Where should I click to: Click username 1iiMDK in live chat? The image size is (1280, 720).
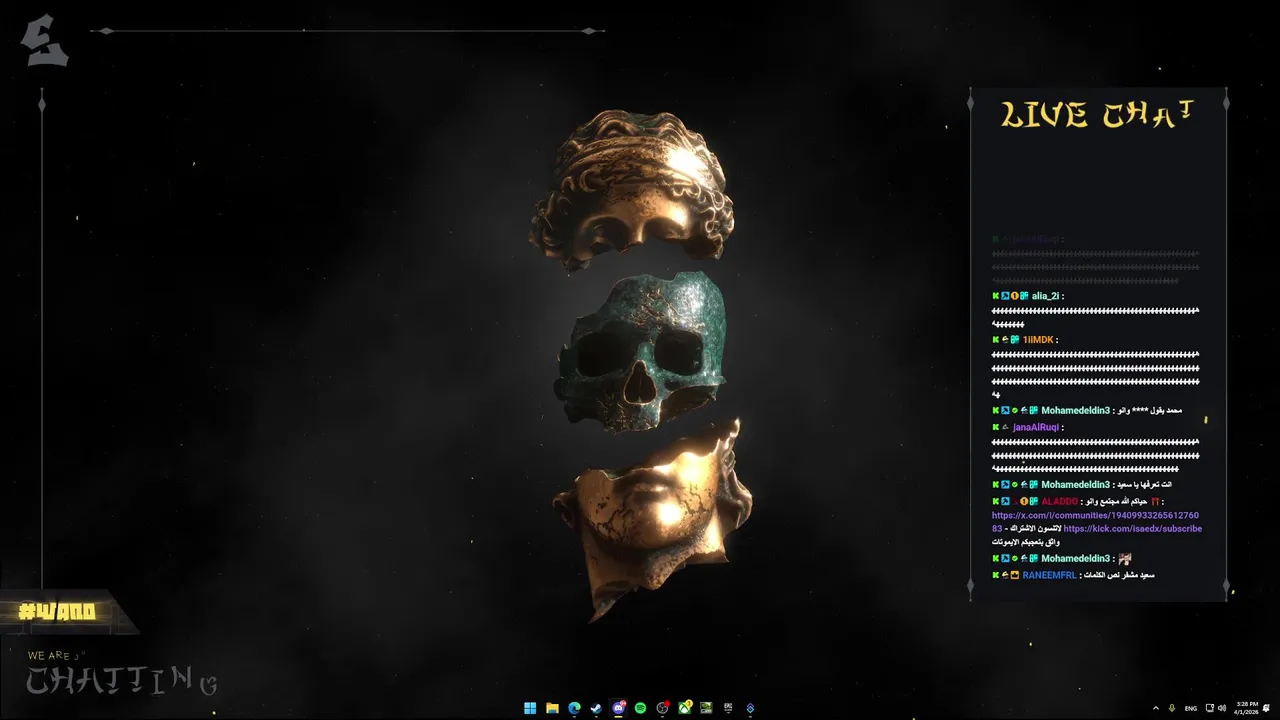(1038, 340)
